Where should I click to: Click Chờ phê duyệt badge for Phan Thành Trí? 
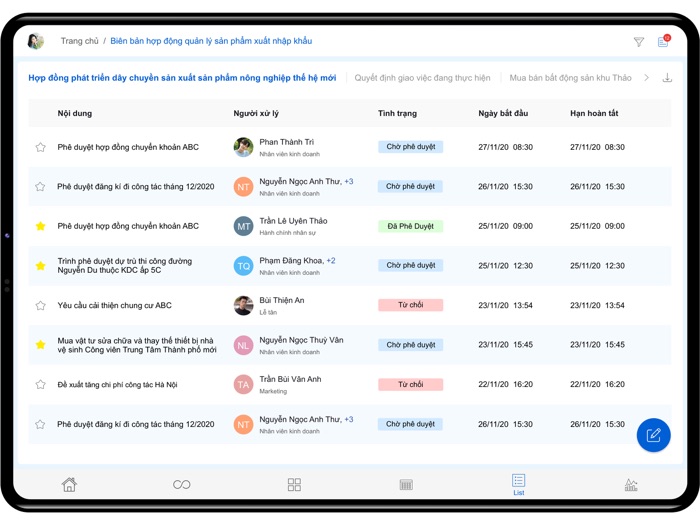[411, 147]
